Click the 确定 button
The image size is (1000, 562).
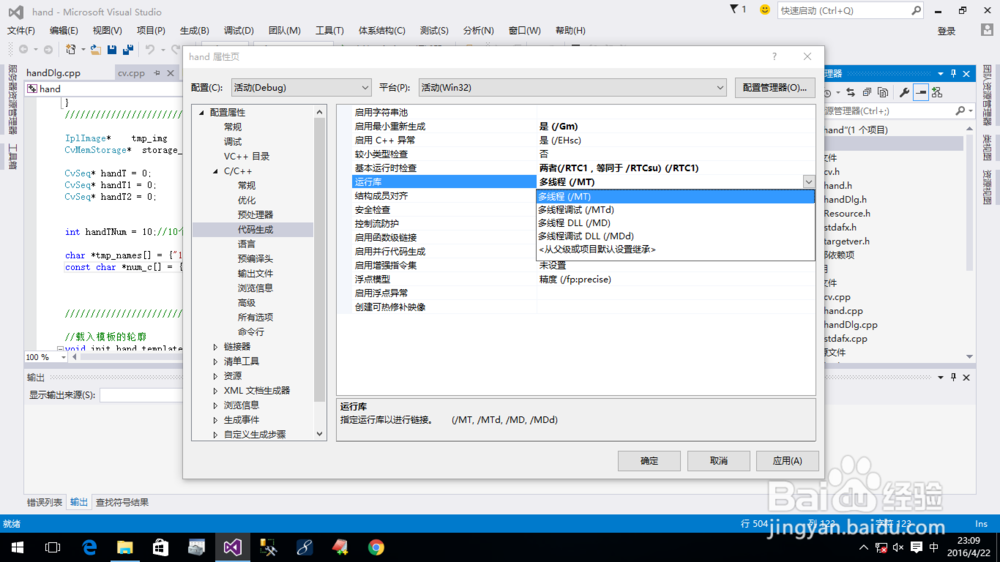pos(649,461)
